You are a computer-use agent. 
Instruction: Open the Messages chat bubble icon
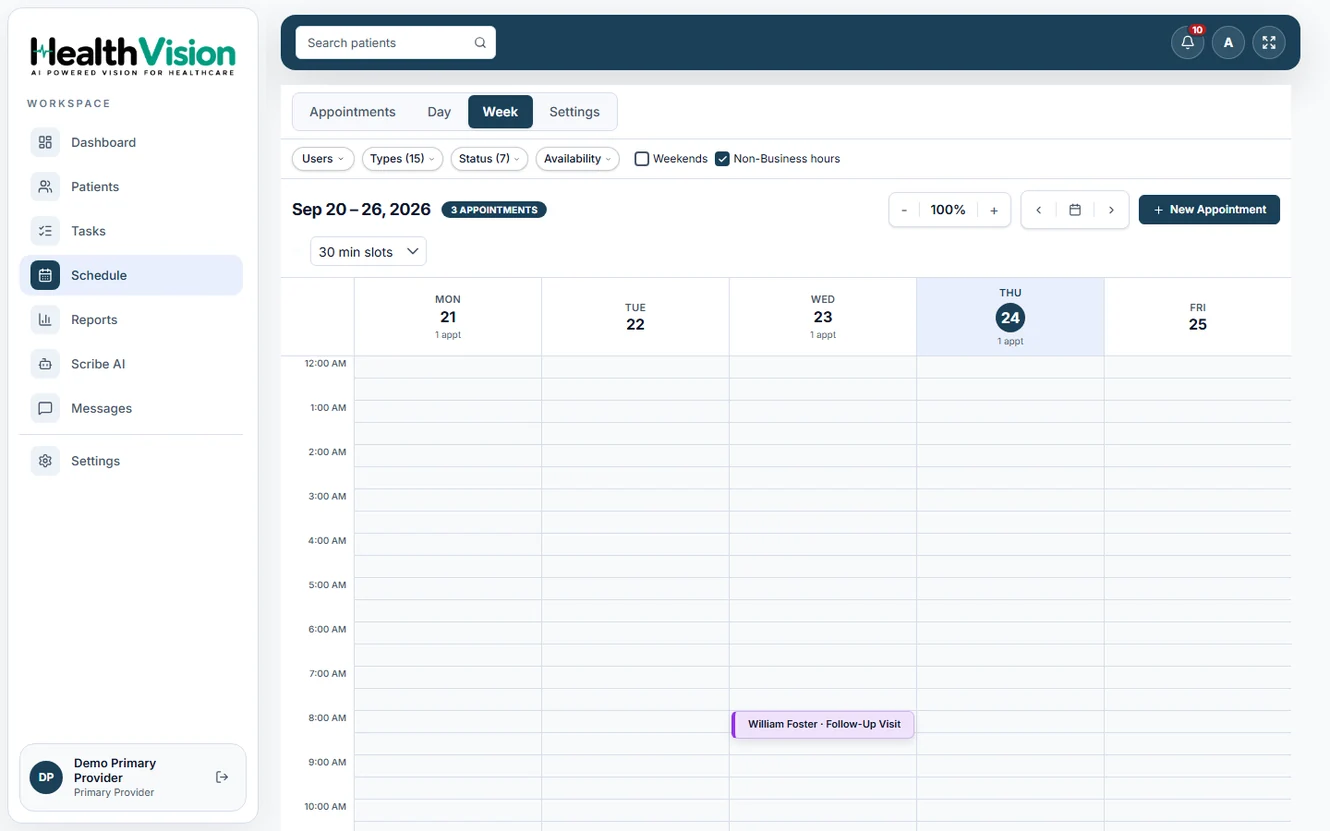[45, 408]
